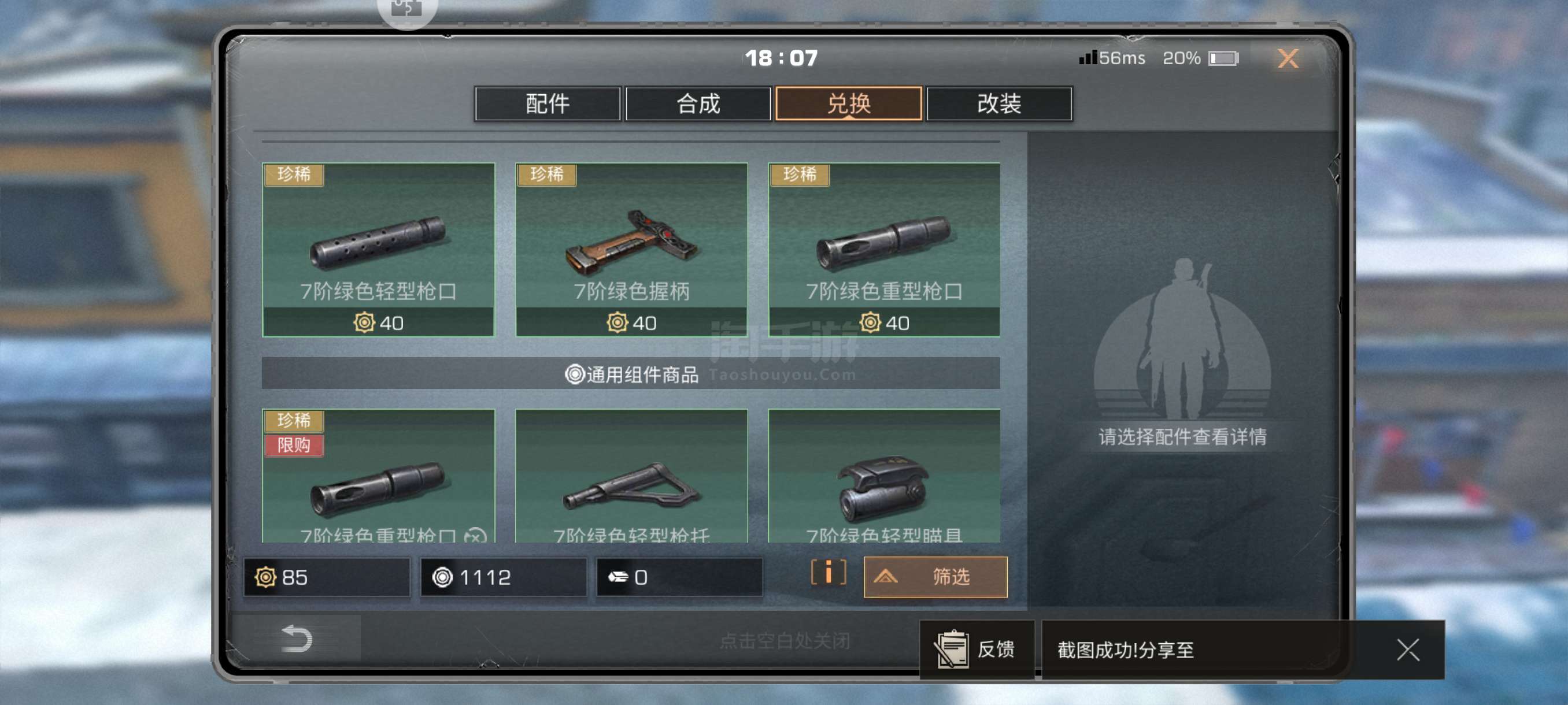This screenshot has height=705, width=1568.
Task: Tap the back arrow icon
Action: (297, 638)
